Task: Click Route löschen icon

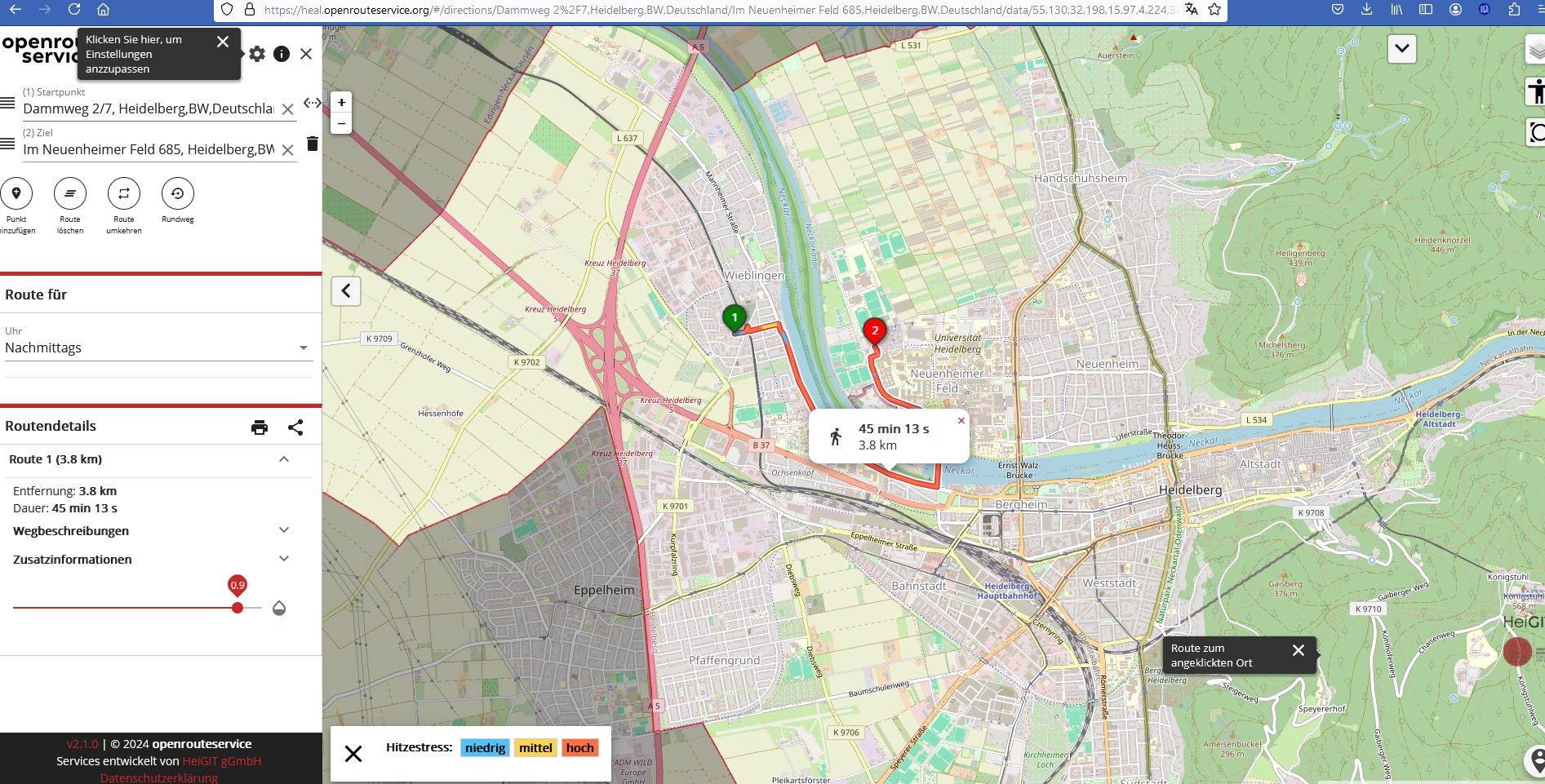Action: pyautogui.click(x=70, y=194)
